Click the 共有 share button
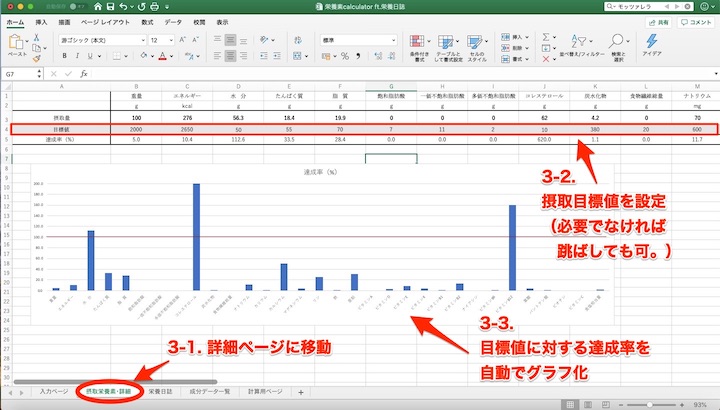 point(658,22)
